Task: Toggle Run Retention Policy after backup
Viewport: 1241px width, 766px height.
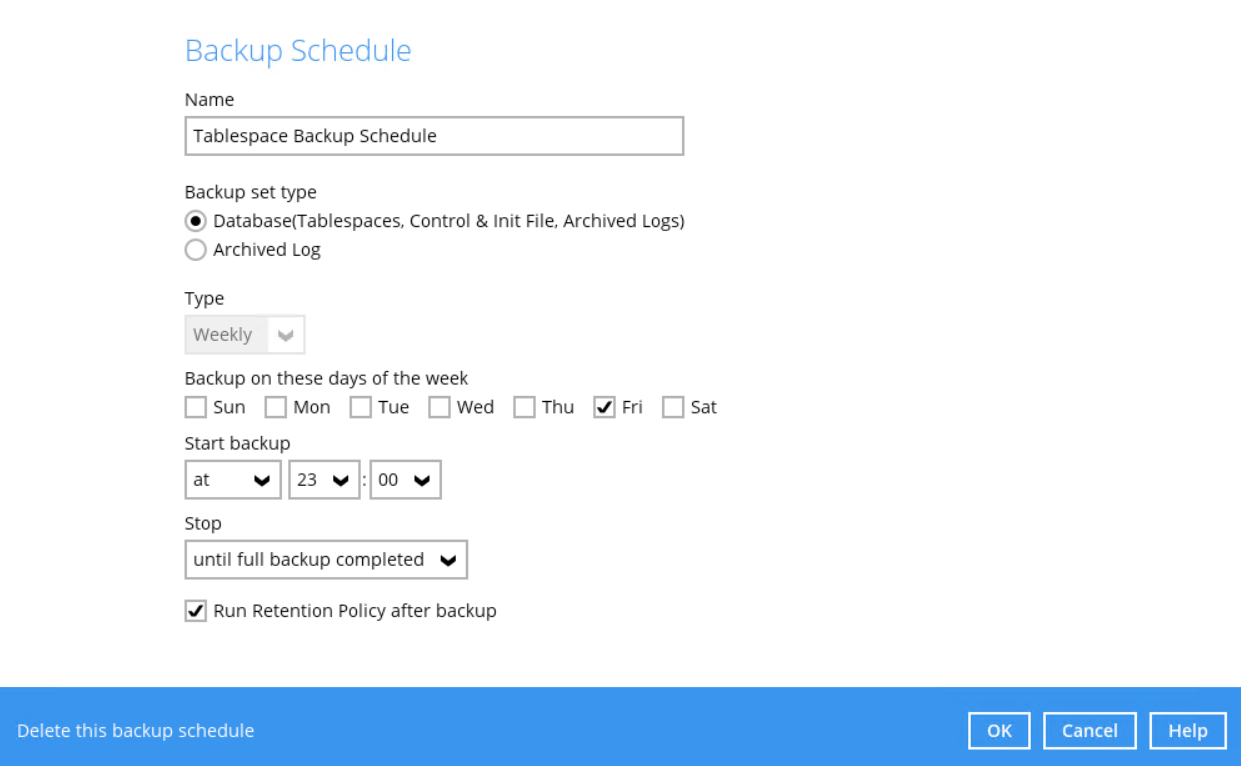Action: [196, 611]
